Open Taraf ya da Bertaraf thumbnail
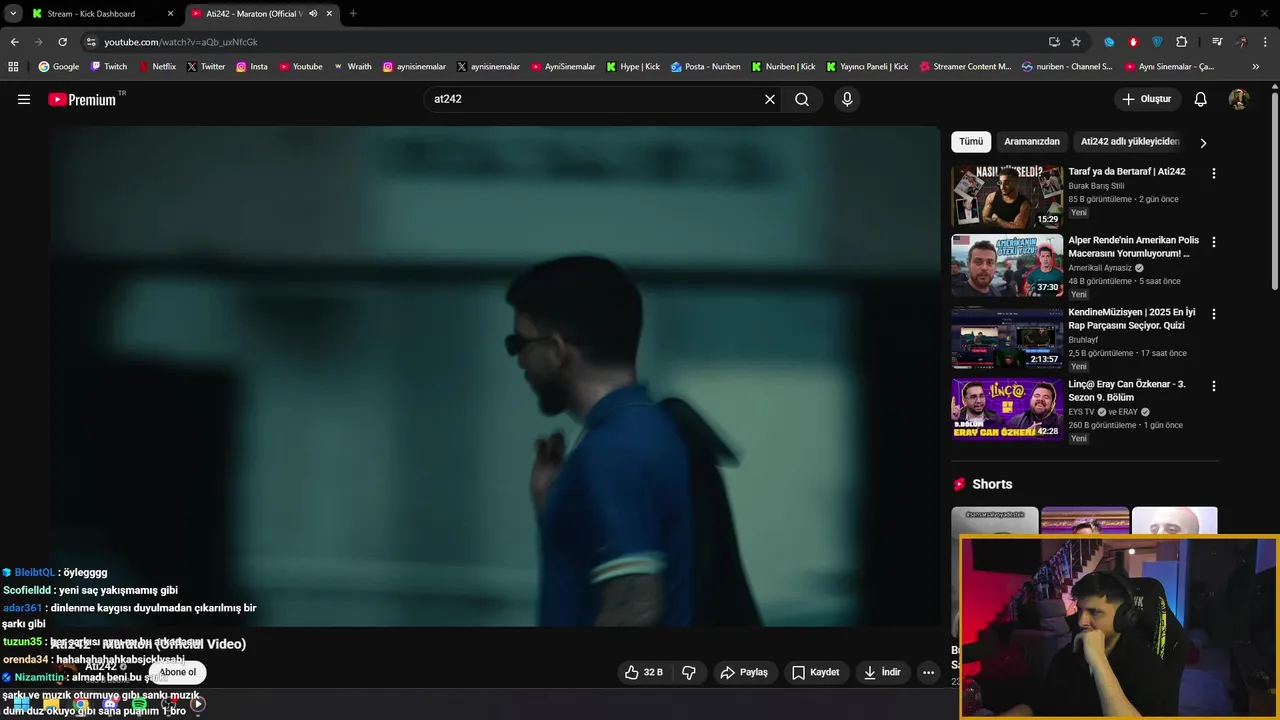Screen dimensions: 1280x720 [x=1007, y=197]
